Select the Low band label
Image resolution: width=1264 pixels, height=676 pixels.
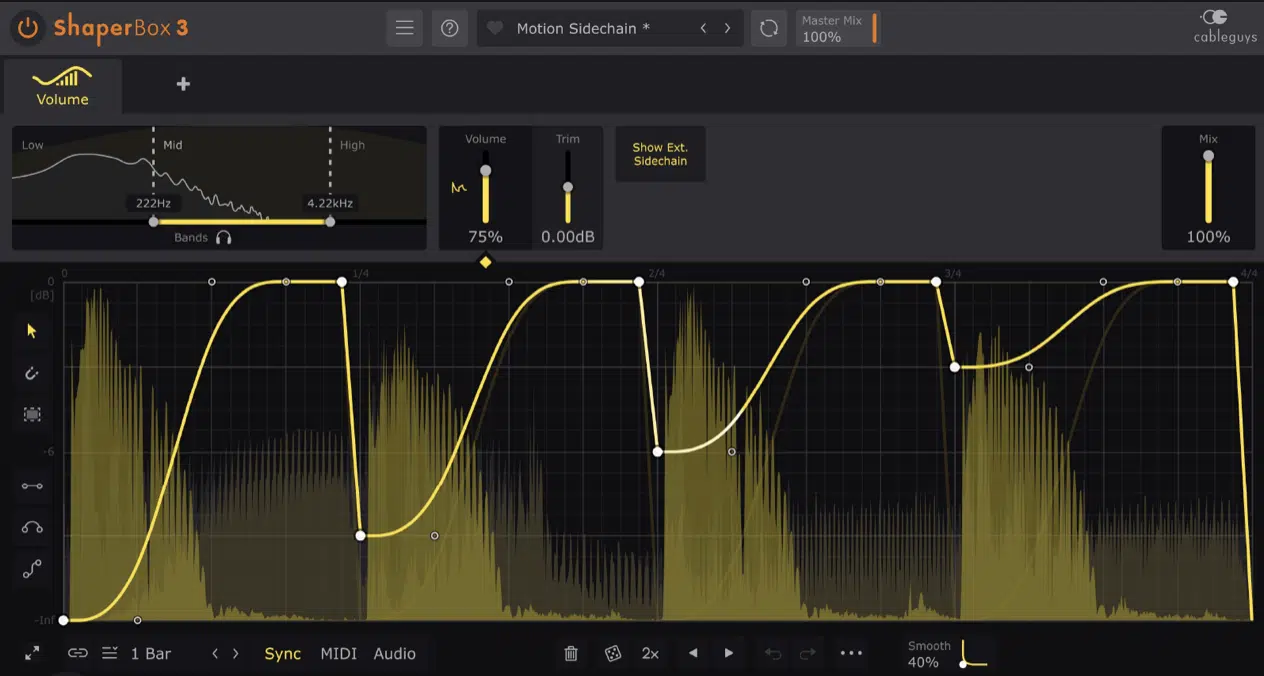(33, 145)
